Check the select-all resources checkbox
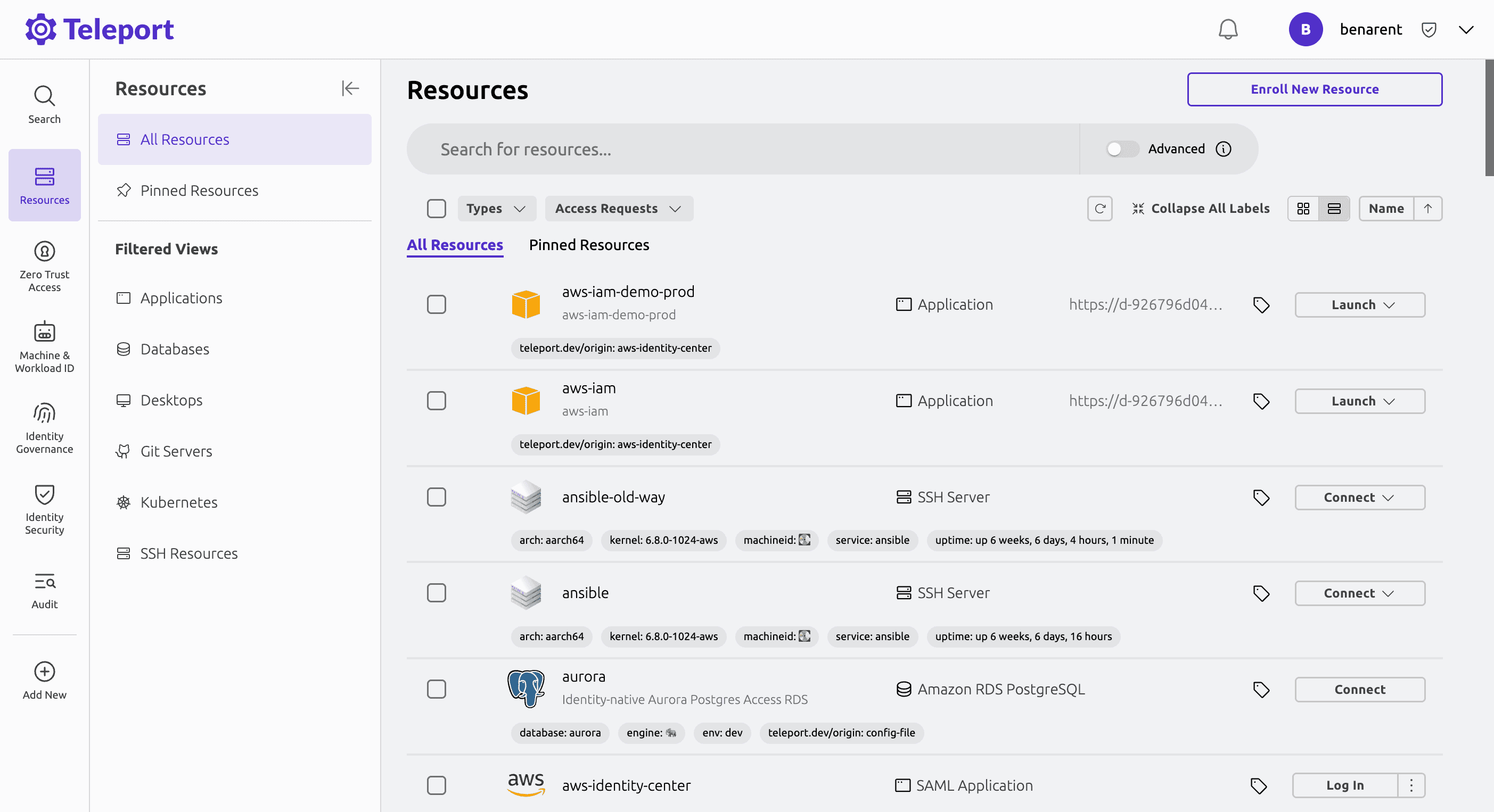 [x=436, y=209]
